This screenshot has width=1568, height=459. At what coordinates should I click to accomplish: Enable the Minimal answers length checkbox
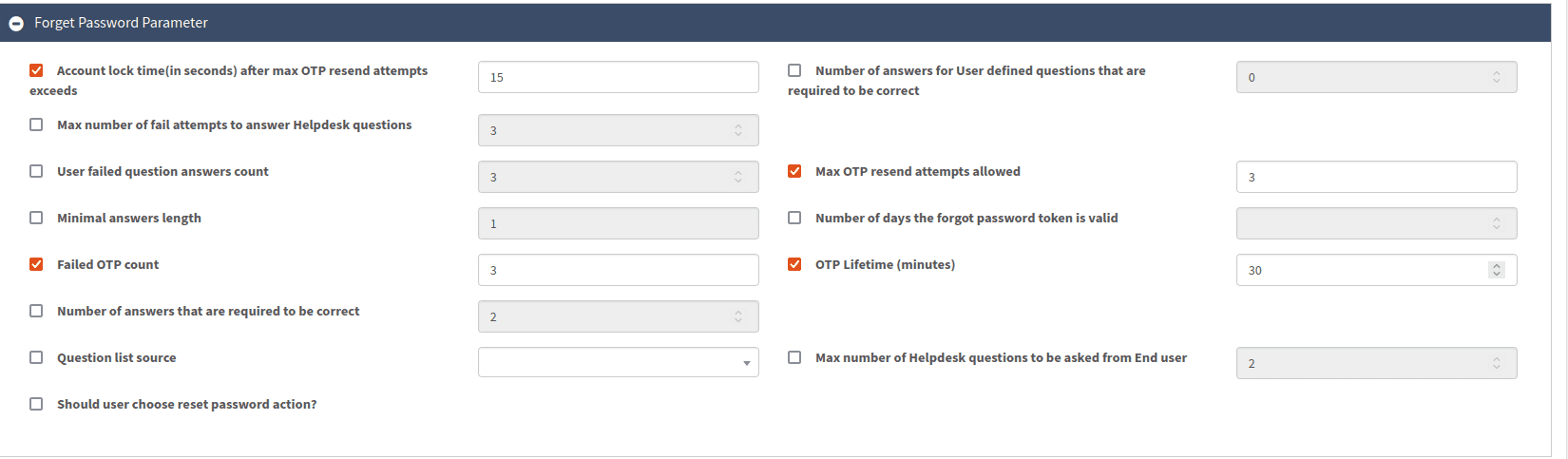(x=36, y=218)
